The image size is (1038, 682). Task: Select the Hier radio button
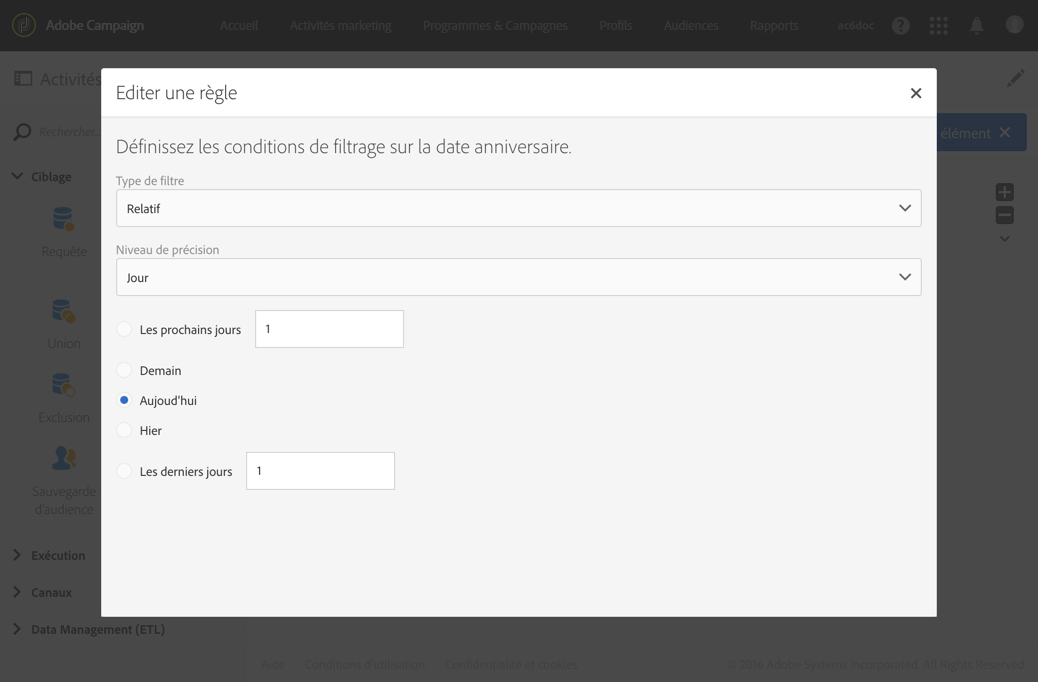124,430
